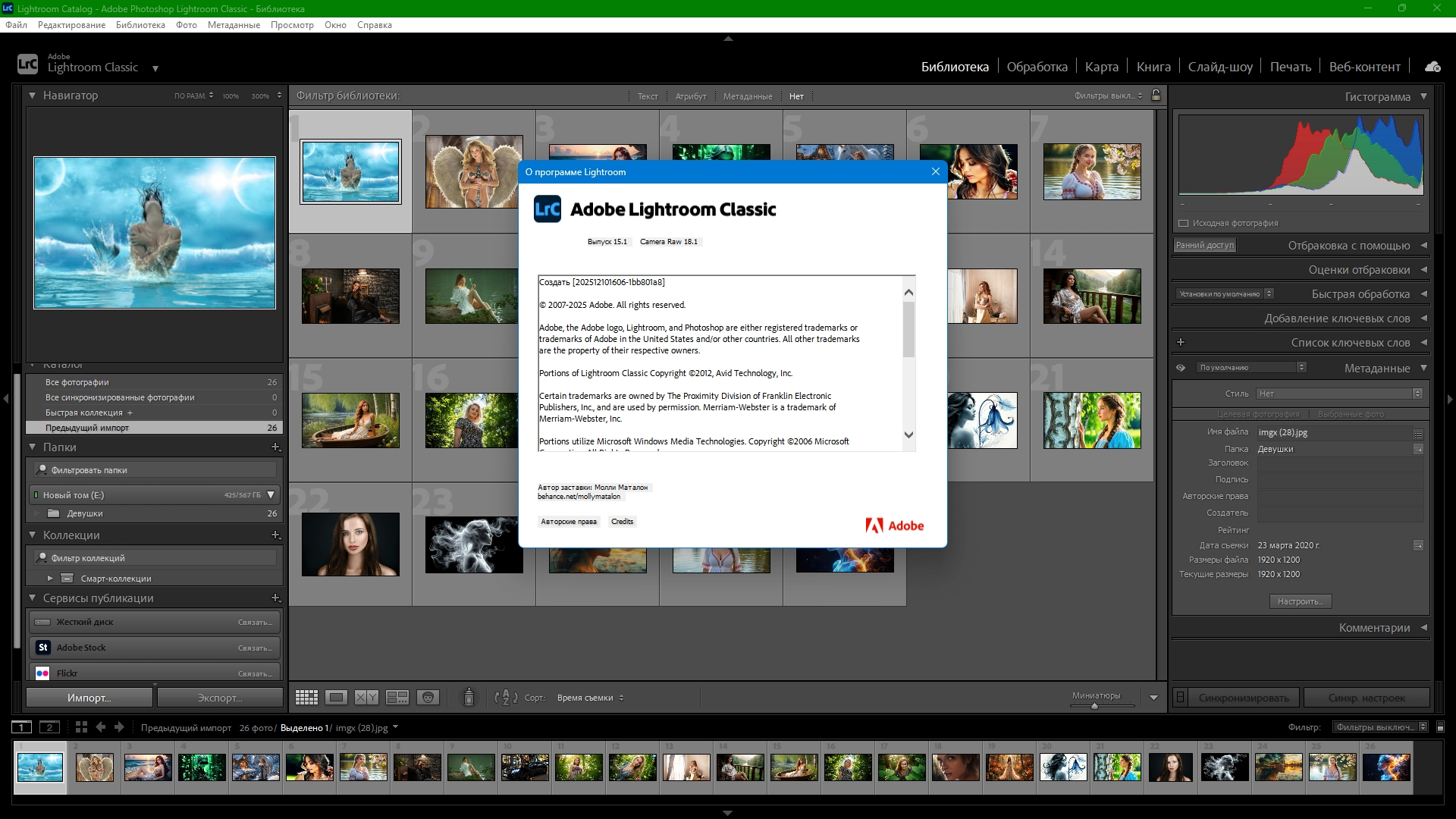Expand the Смарт-коллекции tree item
The width and height of the screenshot is (1456, 819).
(50, 579)
